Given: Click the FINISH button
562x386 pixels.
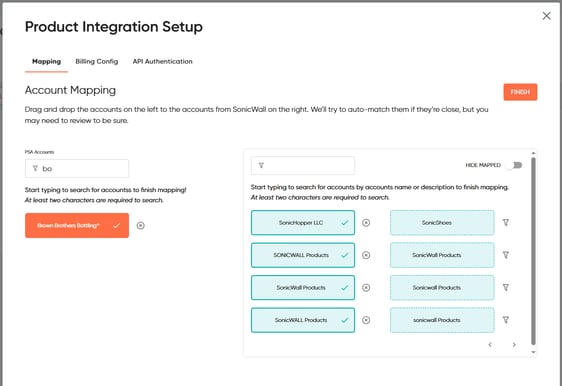Looking at the screenshot, I should tap(520, 92).
